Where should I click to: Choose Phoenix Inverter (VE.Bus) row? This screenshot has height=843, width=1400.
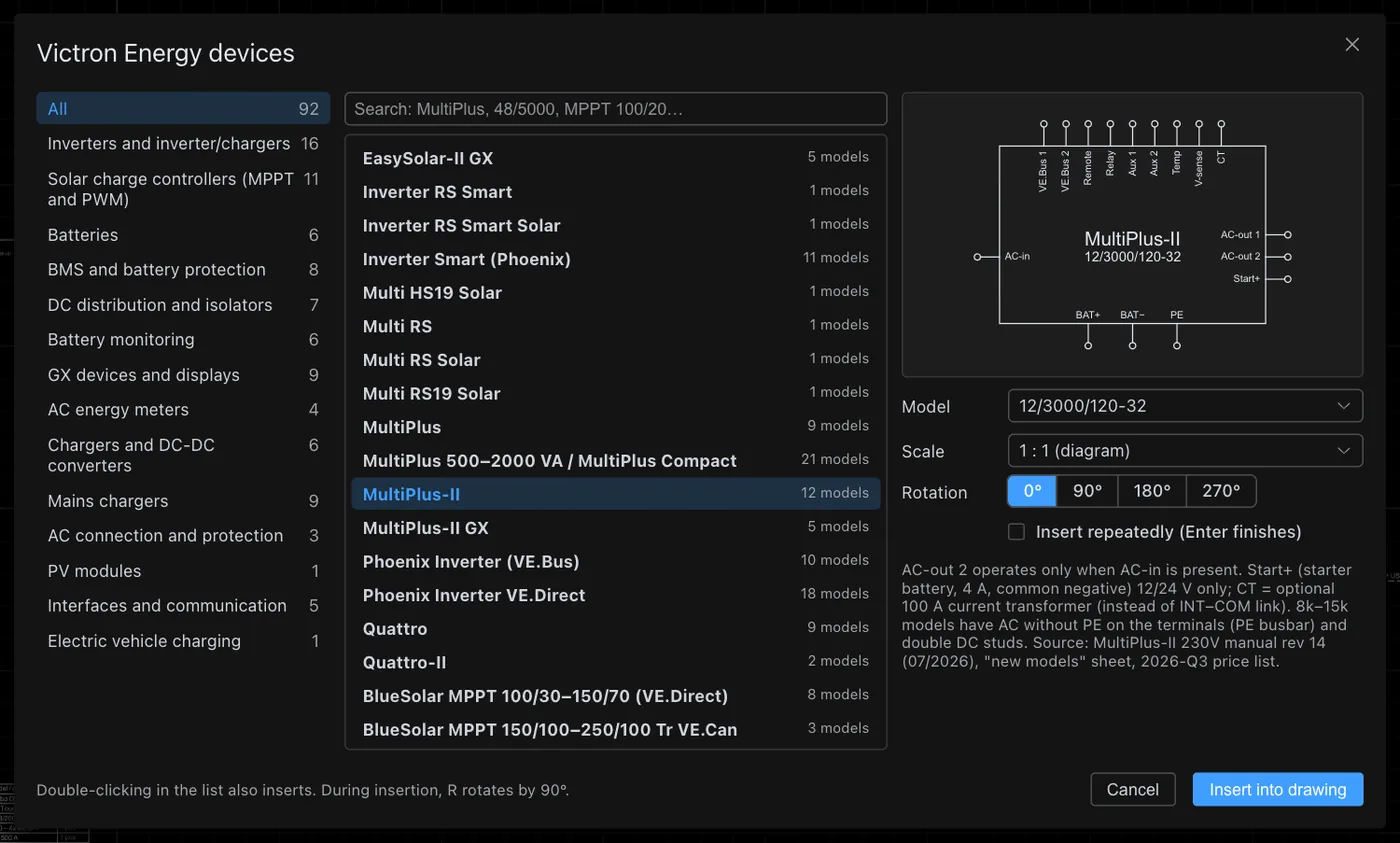[616, 561]
